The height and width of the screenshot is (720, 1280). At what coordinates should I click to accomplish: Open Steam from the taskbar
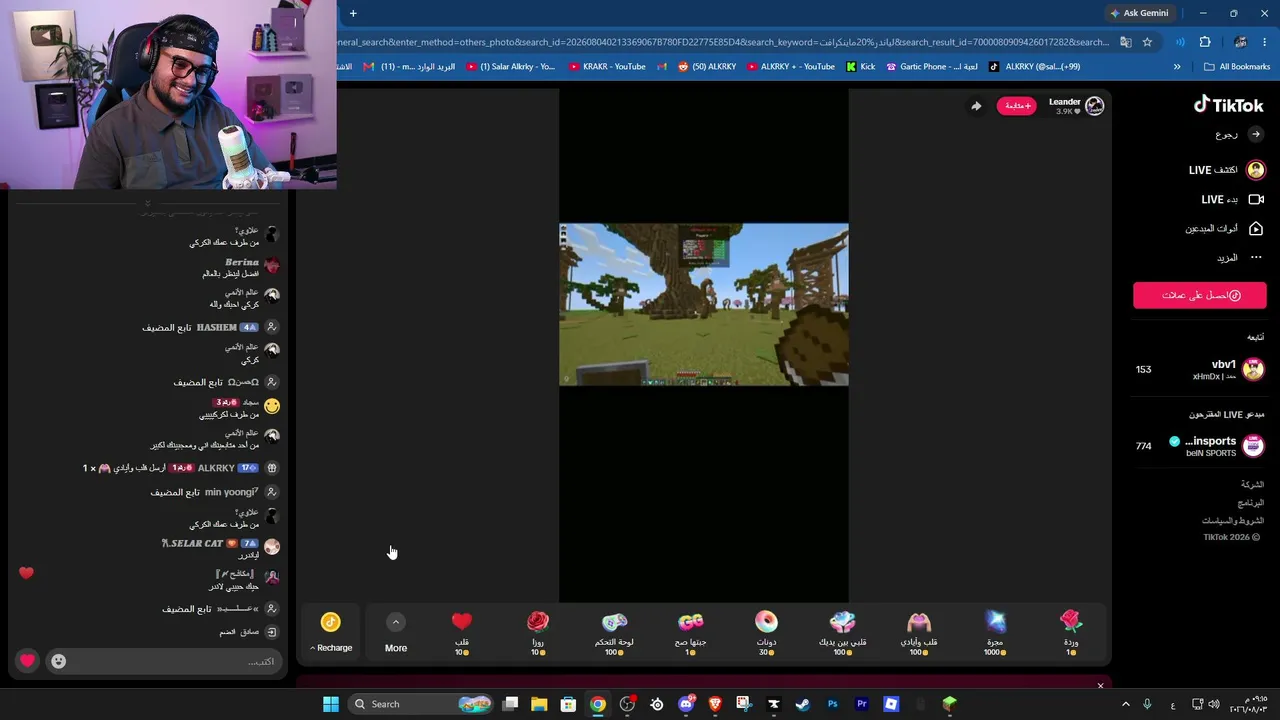pyautogui.click(x=803, y=704)
